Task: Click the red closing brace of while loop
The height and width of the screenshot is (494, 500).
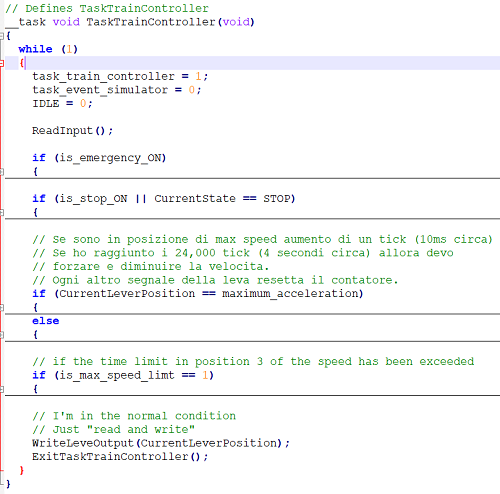Action: (x=22, y=470)
